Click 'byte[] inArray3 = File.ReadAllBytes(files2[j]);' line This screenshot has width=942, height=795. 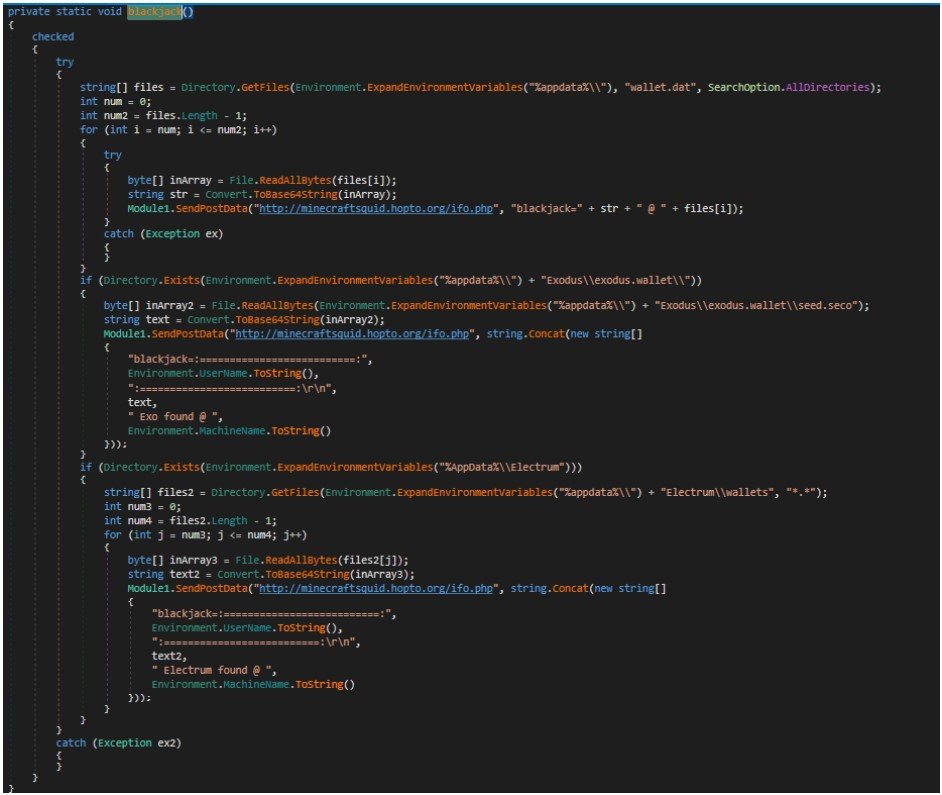[268, 560]
